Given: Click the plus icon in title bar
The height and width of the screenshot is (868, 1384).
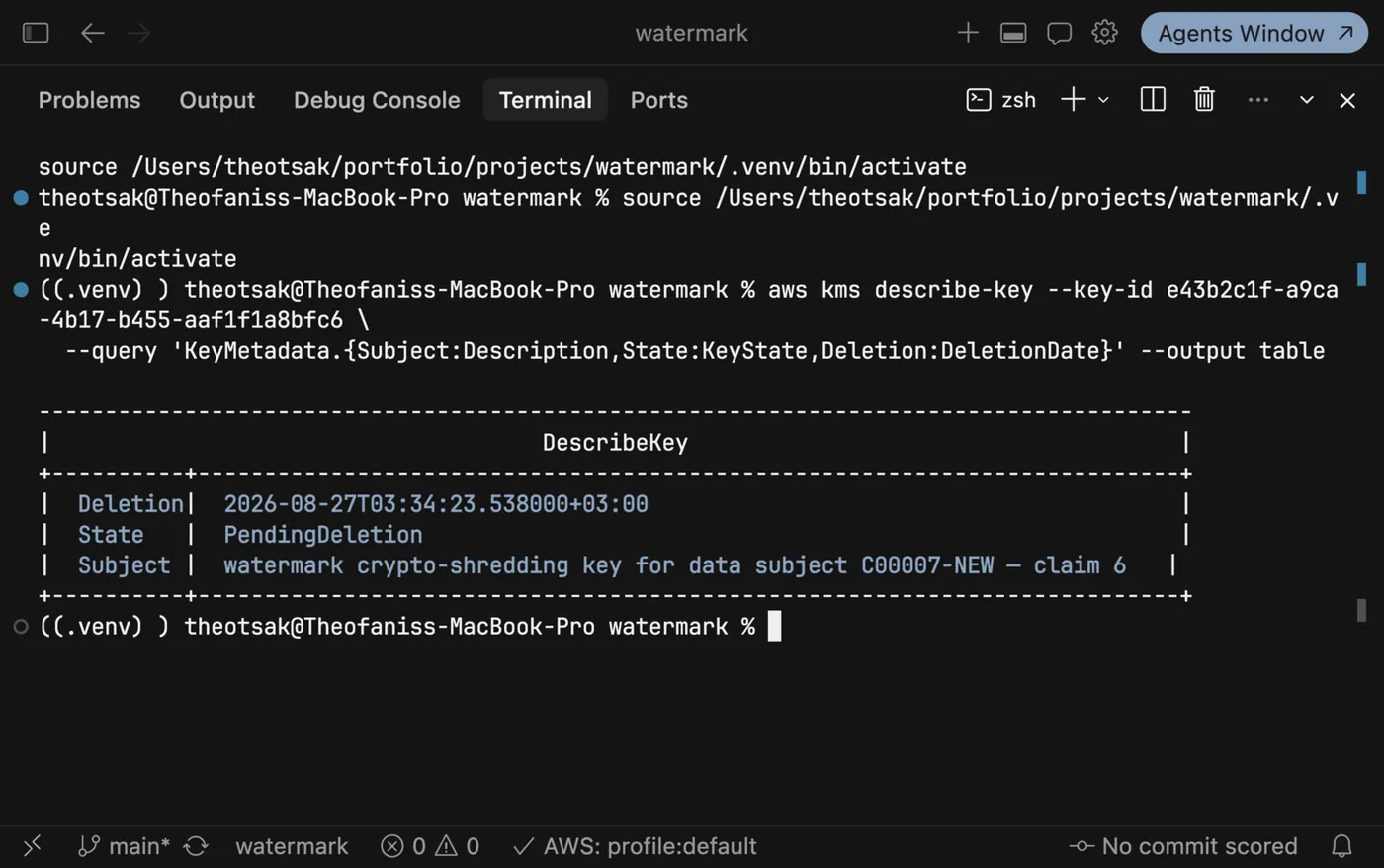Looking at the screenshot, I should (968, 33).
